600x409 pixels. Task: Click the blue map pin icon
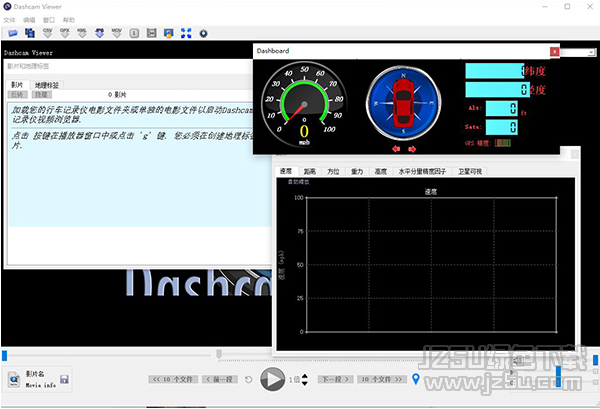pyautogui.click(x=417, y=380)
